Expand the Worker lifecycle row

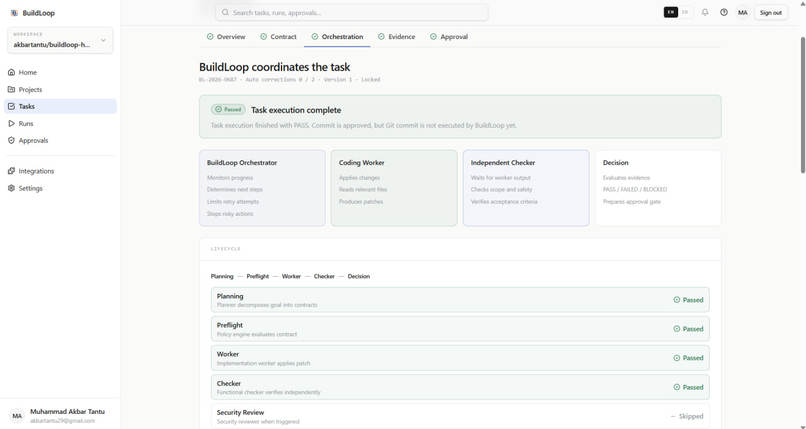click(x=460, y=358)
